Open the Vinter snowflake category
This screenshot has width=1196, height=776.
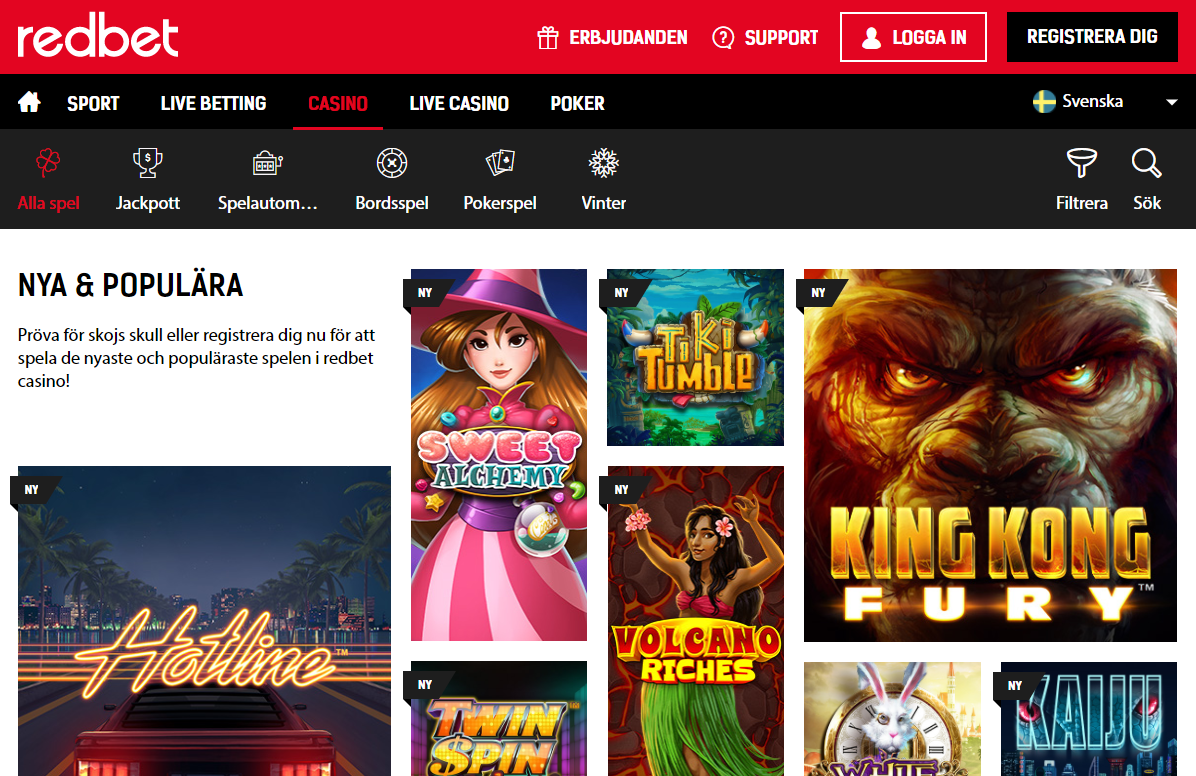pos(603,163)
